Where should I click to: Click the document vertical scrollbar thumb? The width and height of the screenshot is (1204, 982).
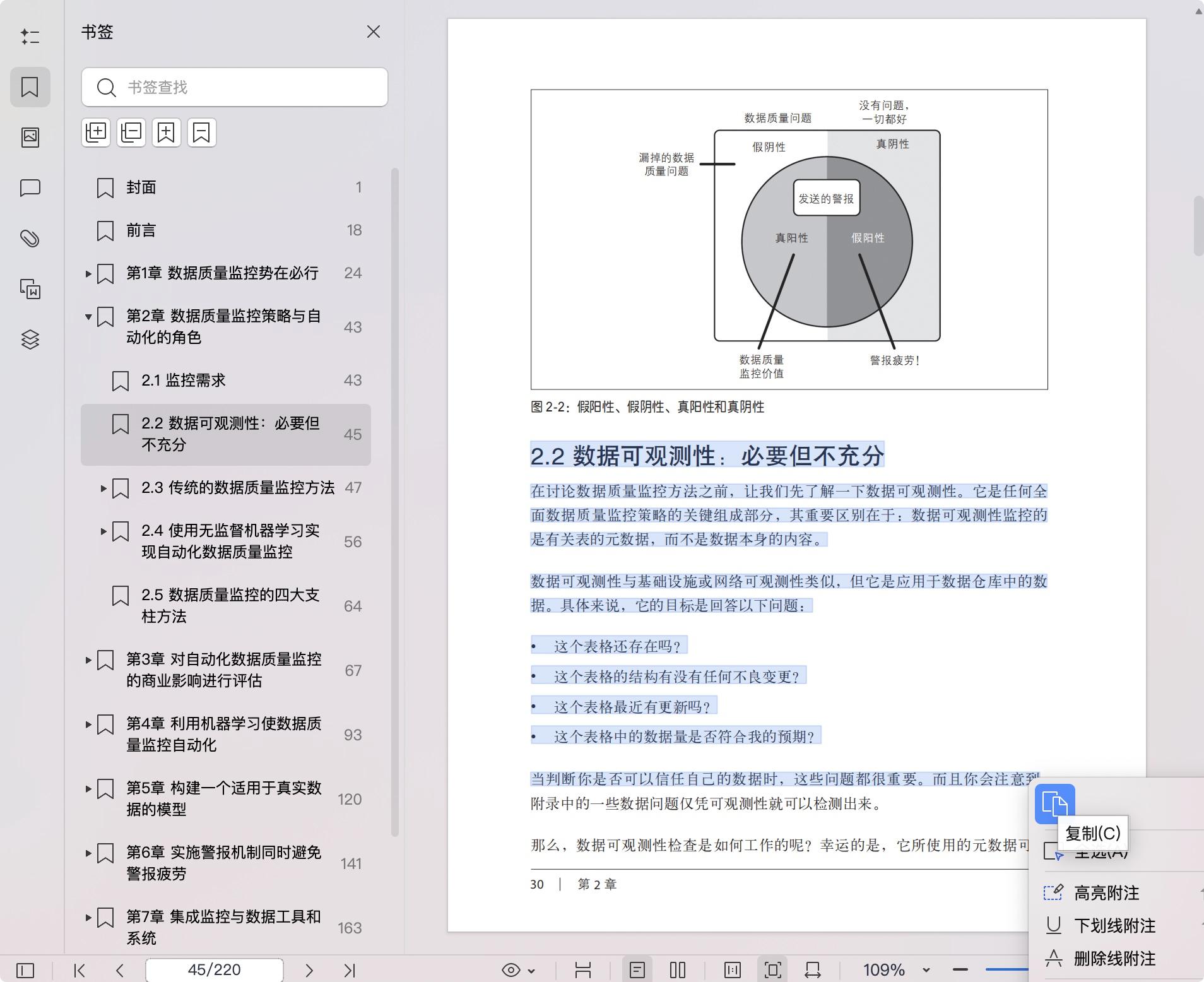[1198, 226]
